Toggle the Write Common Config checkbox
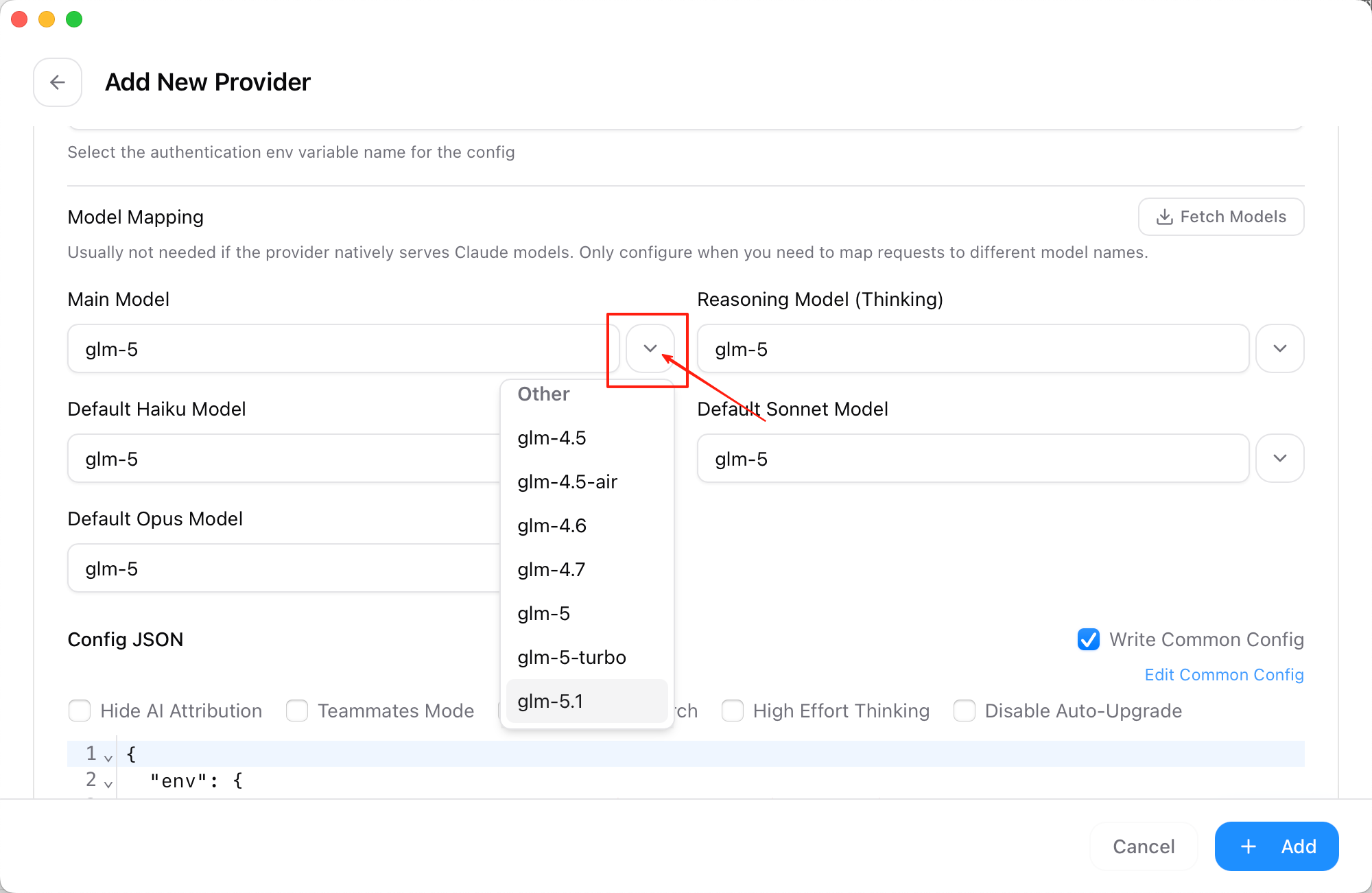Viewport: 1372px width, 893px height. (1089, 639)
